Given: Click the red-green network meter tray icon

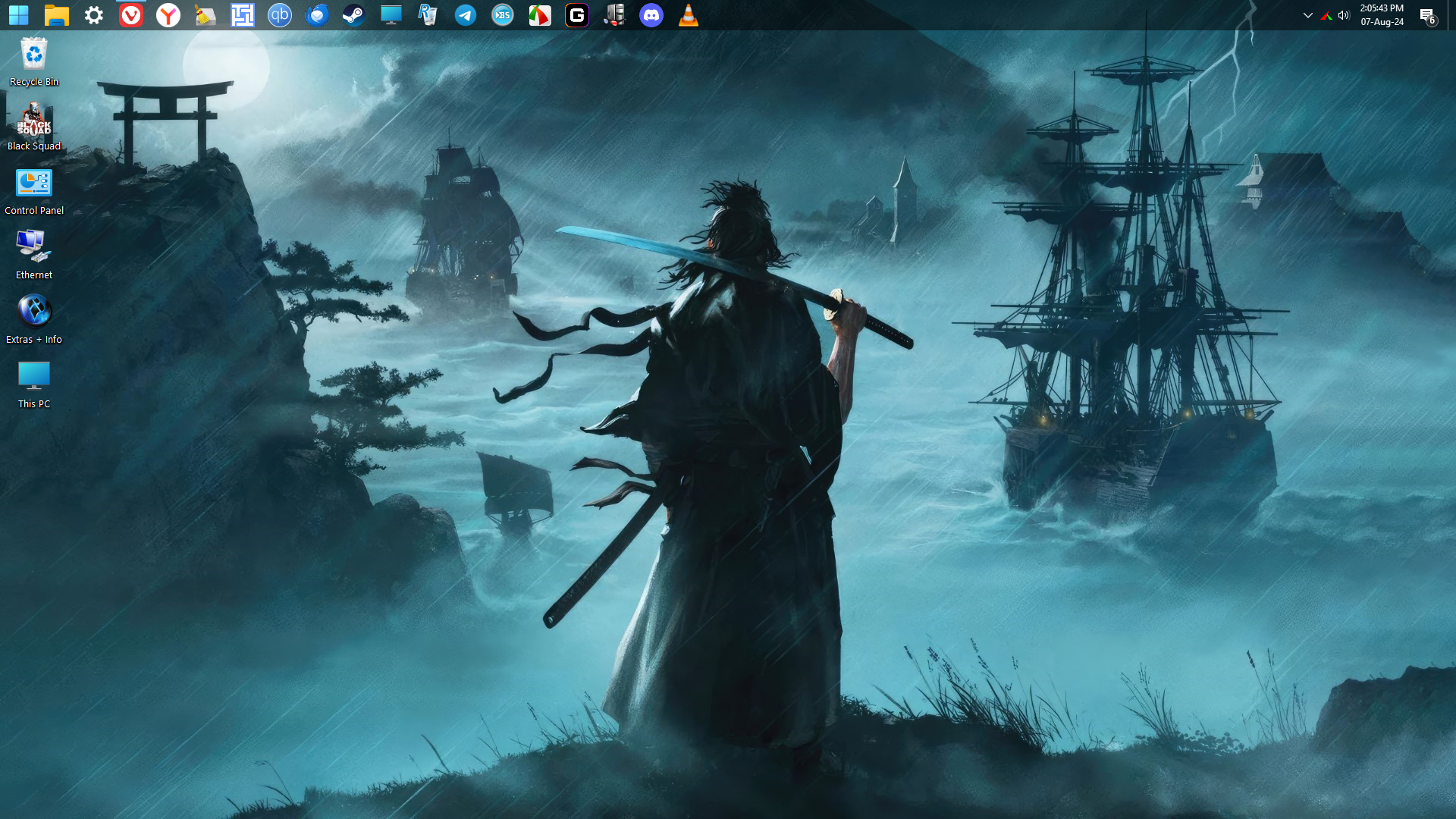Looking at the screenshot, I should [x=1326, y=15].
